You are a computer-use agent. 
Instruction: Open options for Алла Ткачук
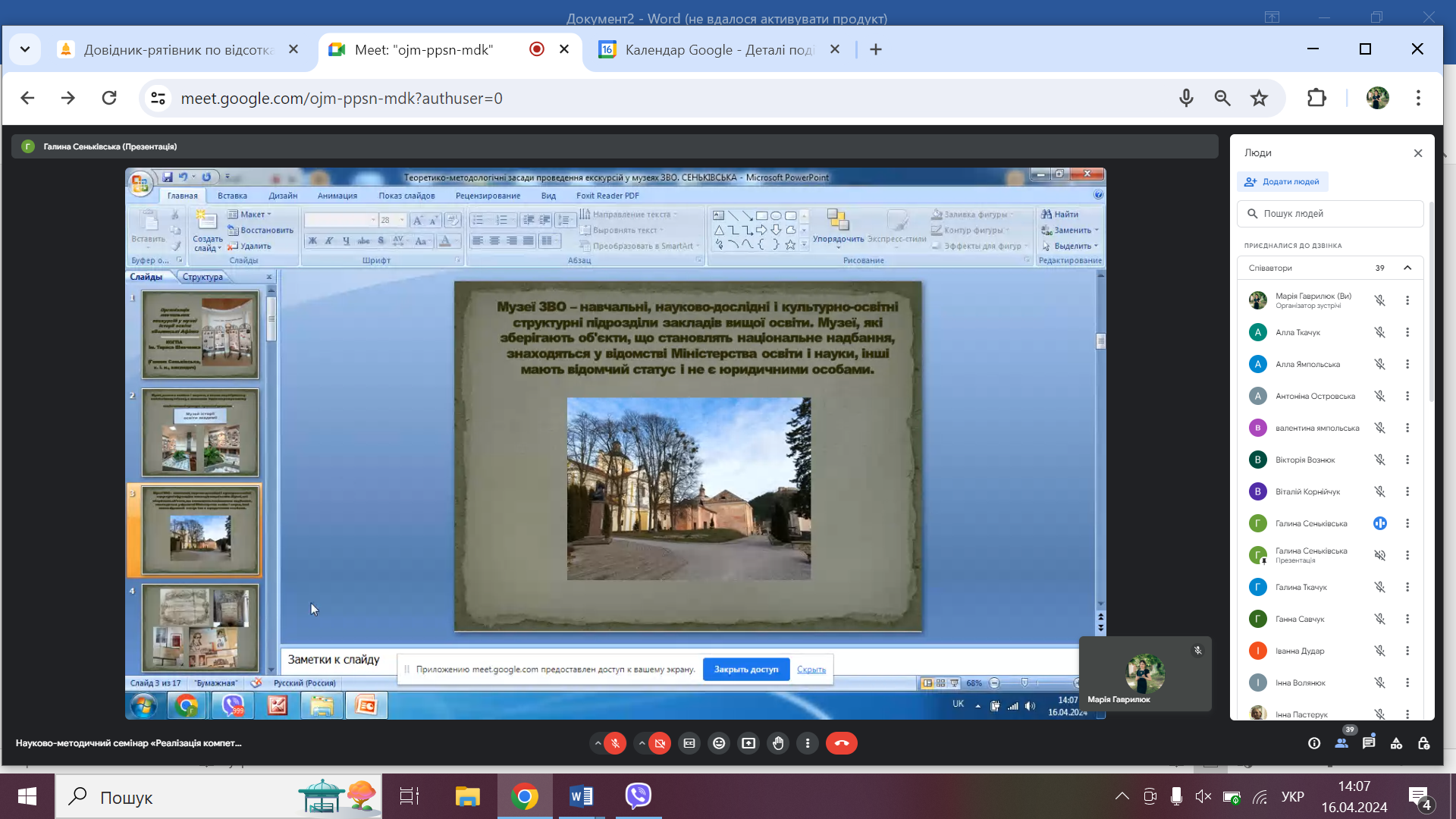[x=1407, y=332]
